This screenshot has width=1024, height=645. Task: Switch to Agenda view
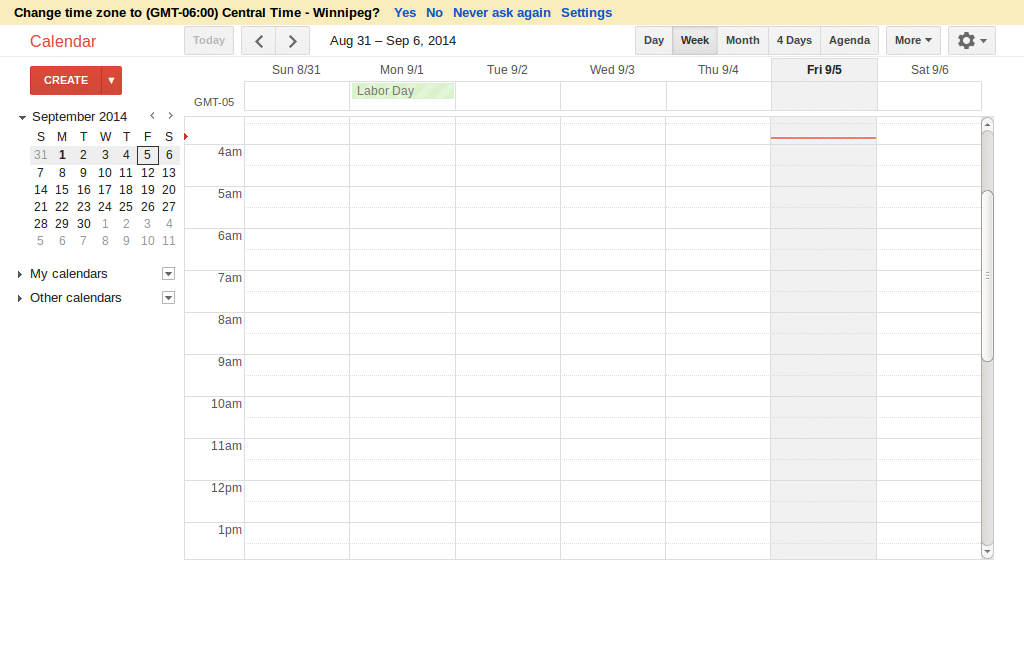(849, 40)
